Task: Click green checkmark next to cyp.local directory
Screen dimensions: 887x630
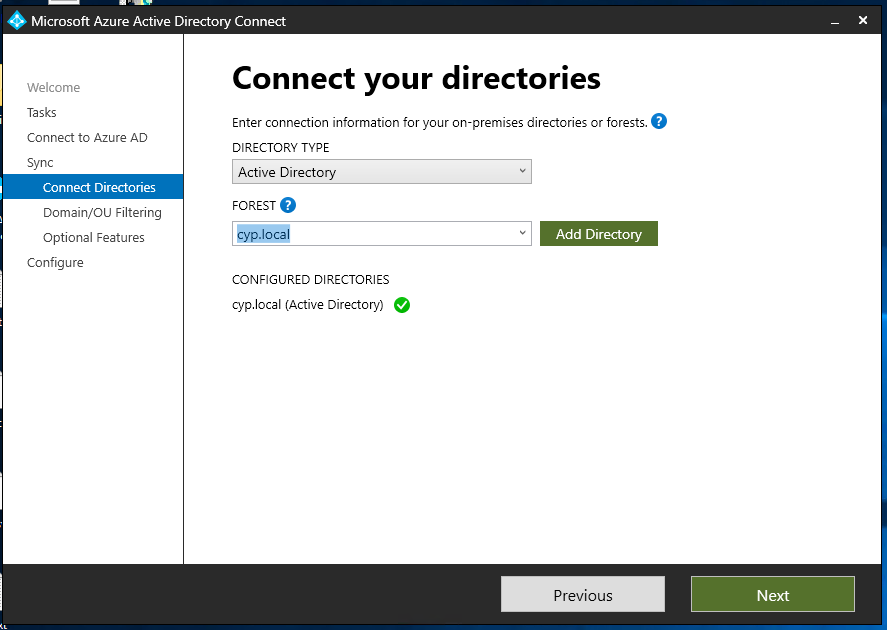Action: point(402,305)
